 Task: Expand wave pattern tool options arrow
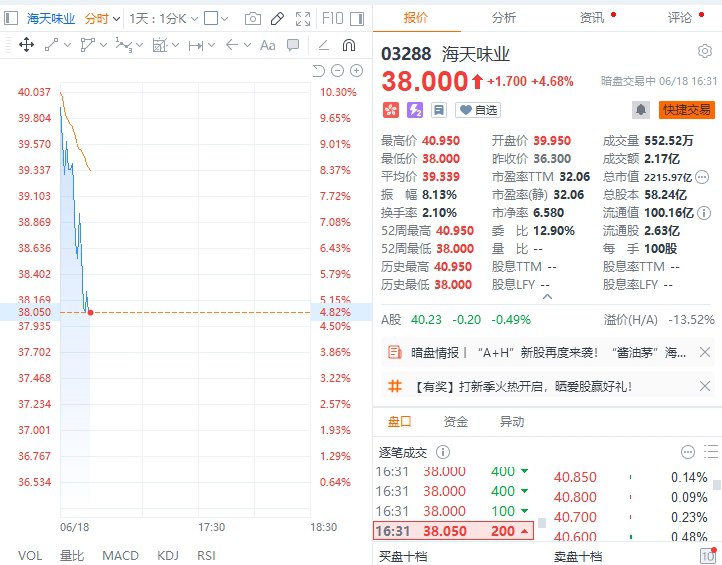point(140,45)
